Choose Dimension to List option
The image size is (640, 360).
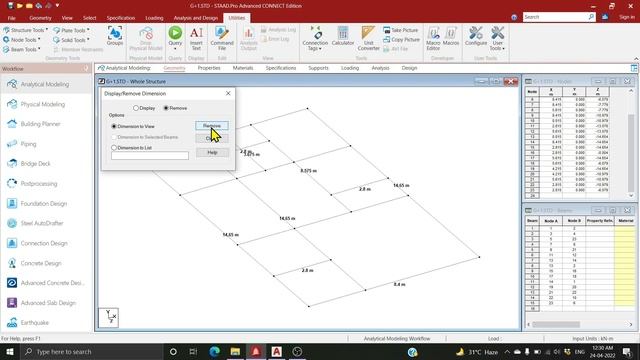[x=114, y=148]
